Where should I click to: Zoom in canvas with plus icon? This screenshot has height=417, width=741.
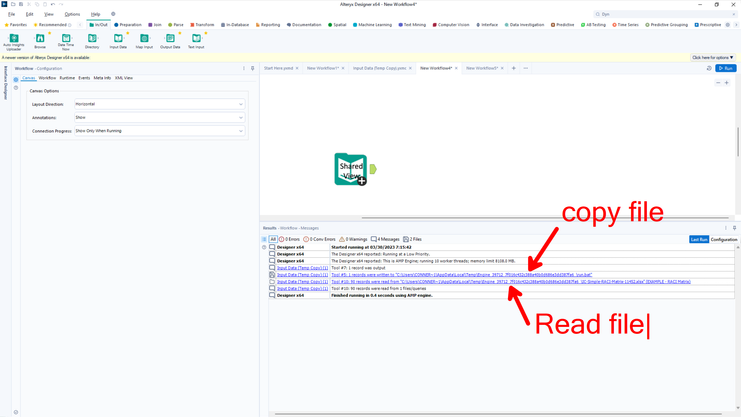[x=727, y=83]
